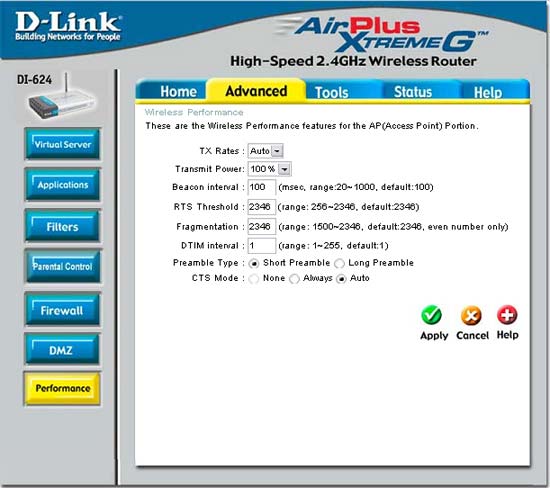
Task: Click the Fragmentation field
Action: pyautogui.click(x=262, y=227)
